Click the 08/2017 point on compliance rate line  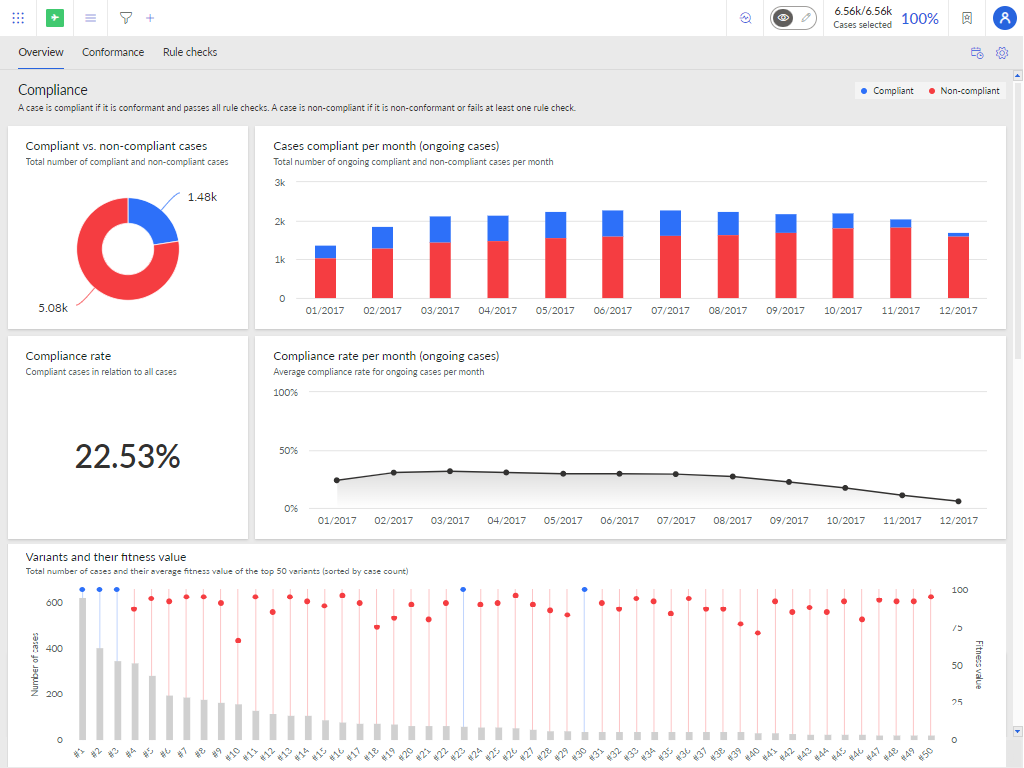[733, 477]
